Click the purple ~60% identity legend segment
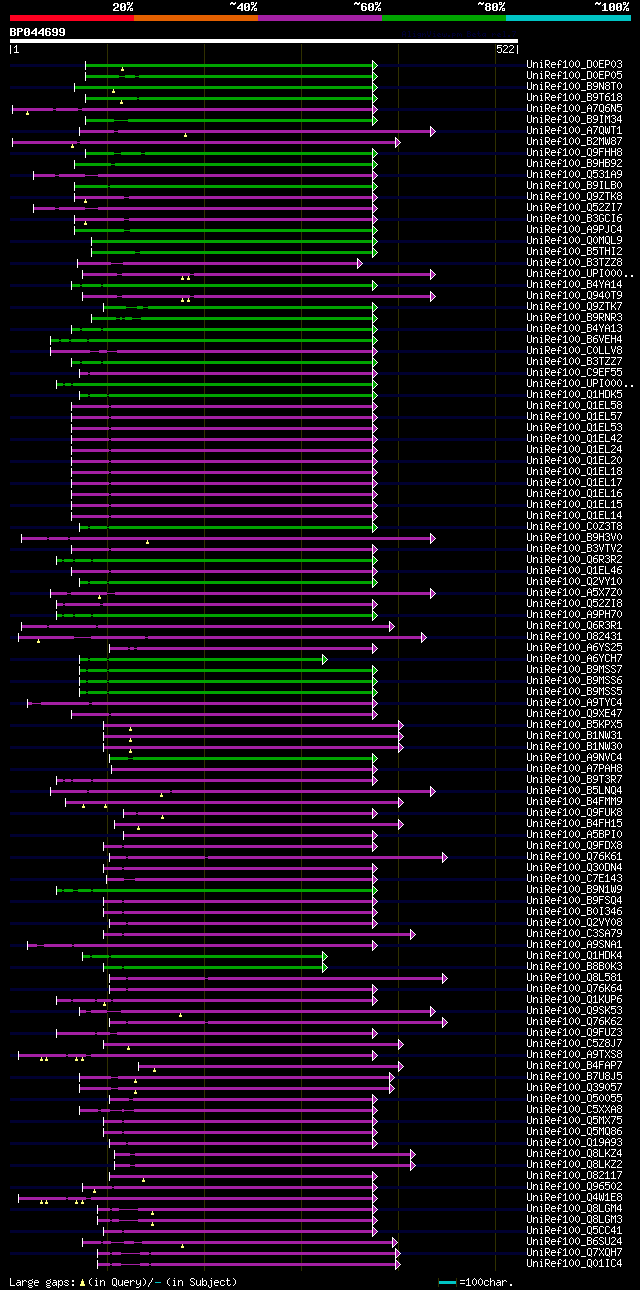The image size is (640, 1290). tap(320, 18)
